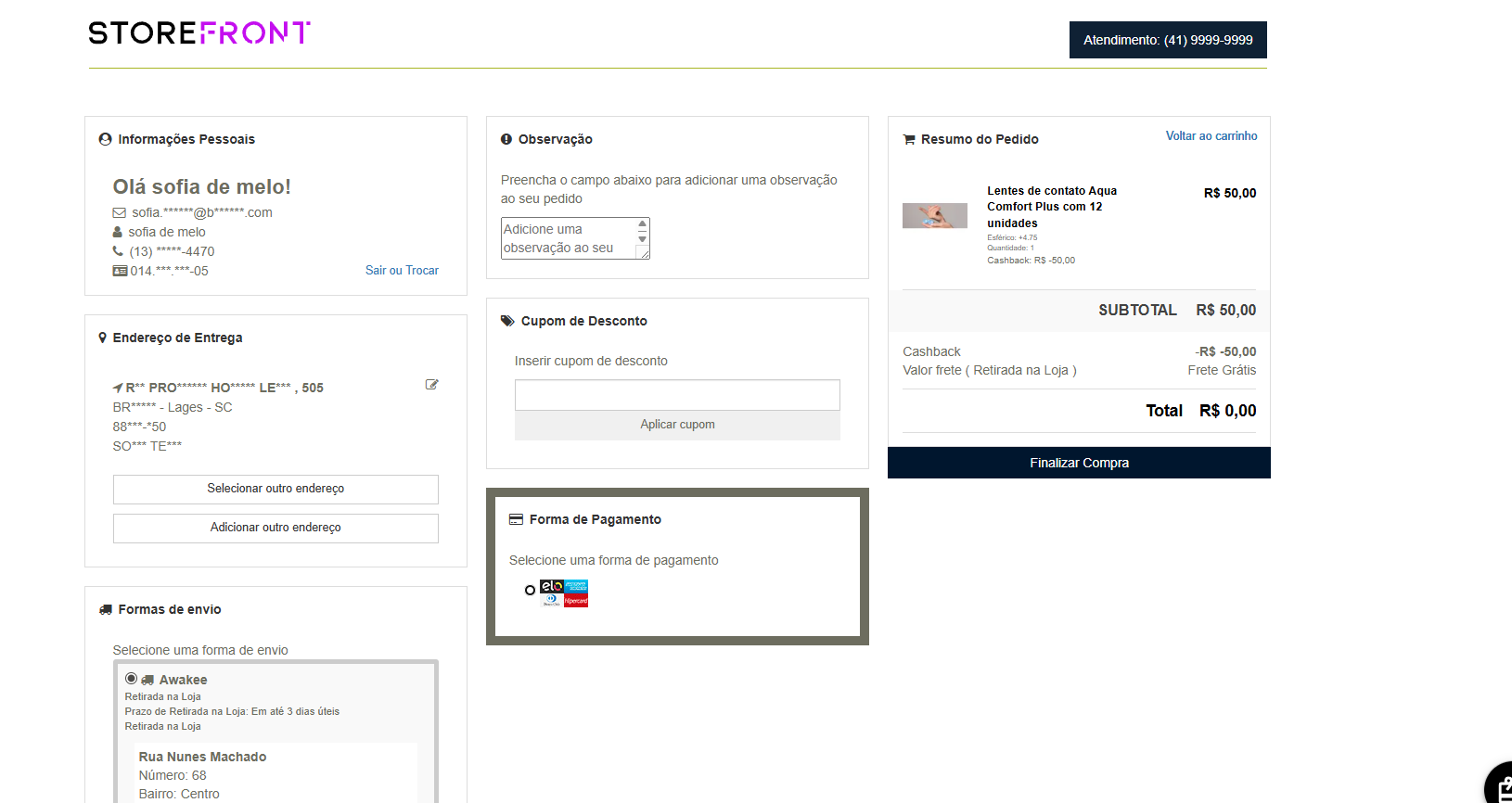Screen dimensions: 1512x803
Task: Click the truck icon next to Awakee
Action: pos(147,680)
